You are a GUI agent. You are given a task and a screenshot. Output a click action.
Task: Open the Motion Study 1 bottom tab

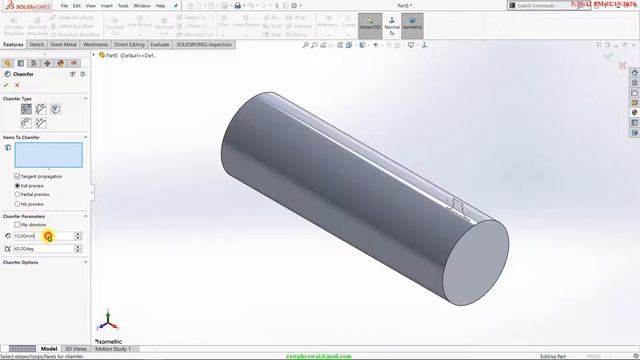tap(113, 349)
